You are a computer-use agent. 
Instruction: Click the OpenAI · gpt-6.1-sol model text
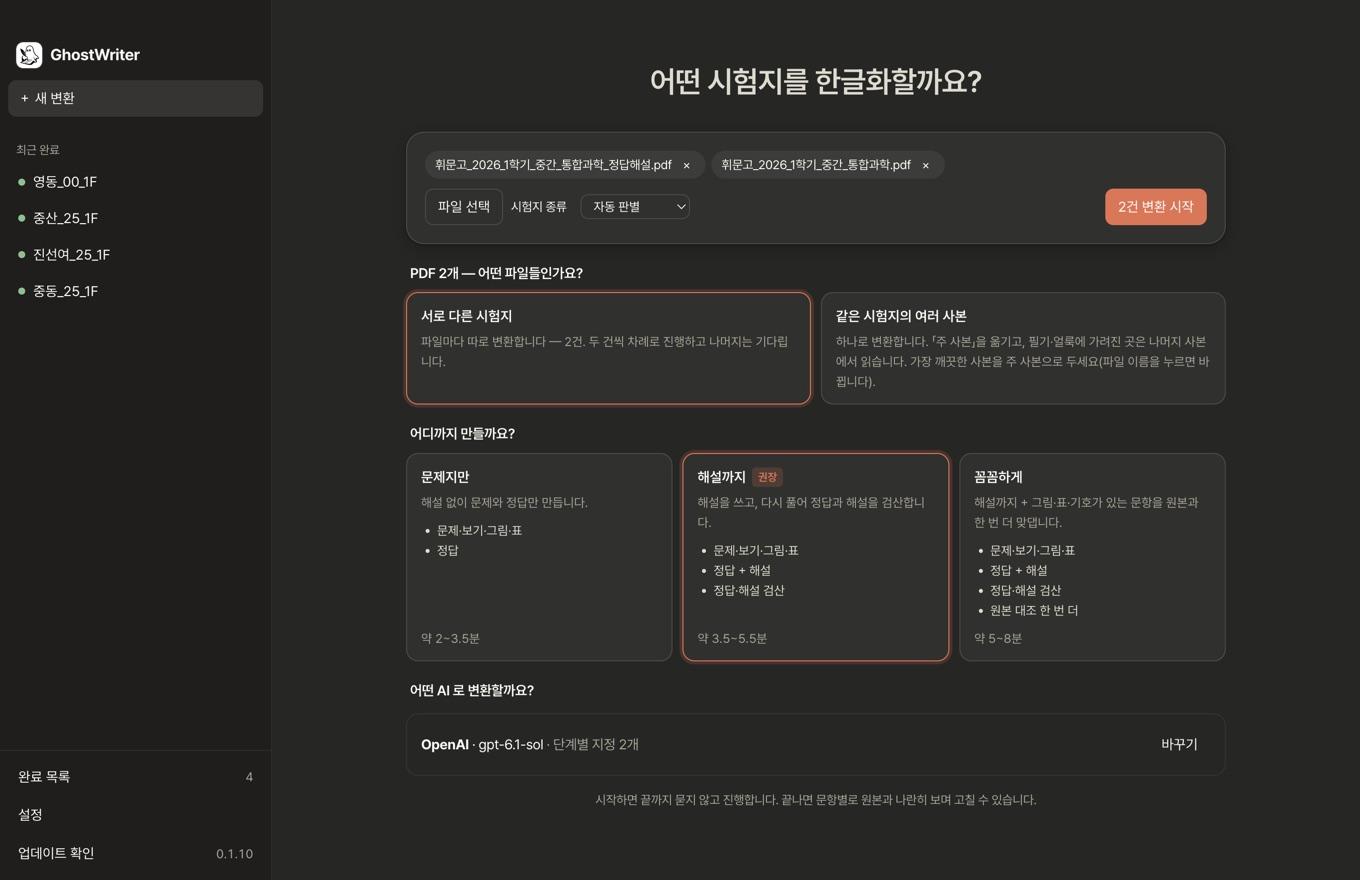tap(482, 745)
